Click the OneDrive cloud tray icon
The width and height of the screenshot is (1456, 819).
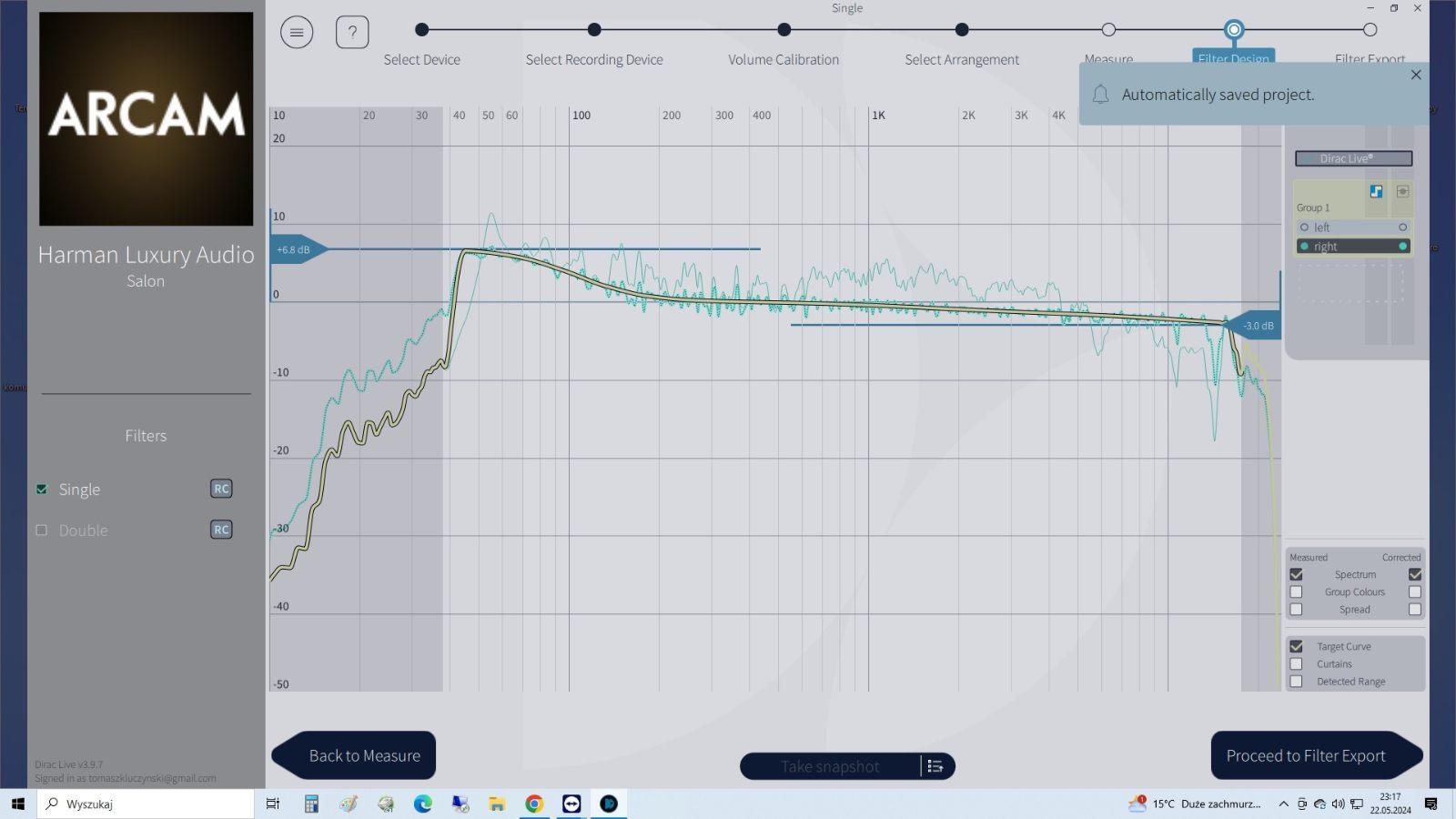click(x=1319, y=804)
